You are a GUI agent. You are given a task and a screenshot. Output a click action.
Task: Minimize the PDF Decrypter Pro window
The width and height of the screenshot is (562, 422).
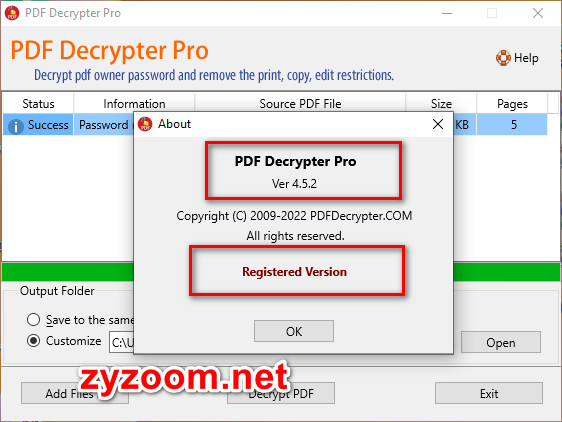pyautogui.click(x=447, y=13)
